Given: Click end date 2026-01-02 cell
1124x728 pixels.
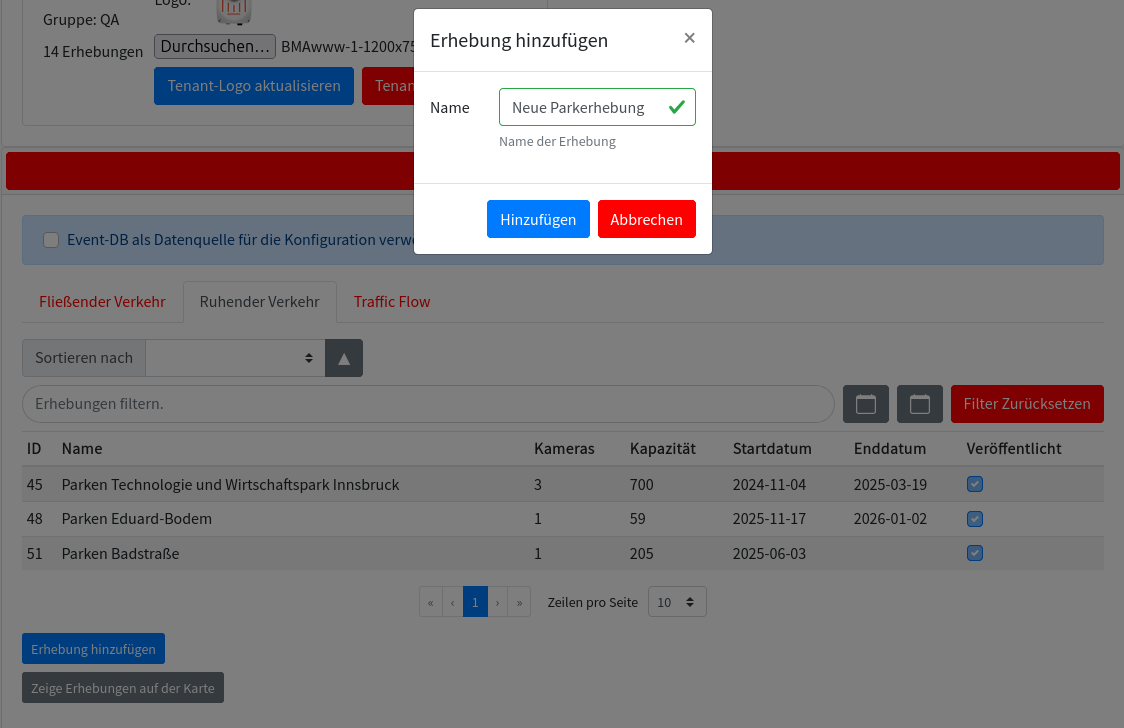Looking at the screenshot, I should 890,519.
